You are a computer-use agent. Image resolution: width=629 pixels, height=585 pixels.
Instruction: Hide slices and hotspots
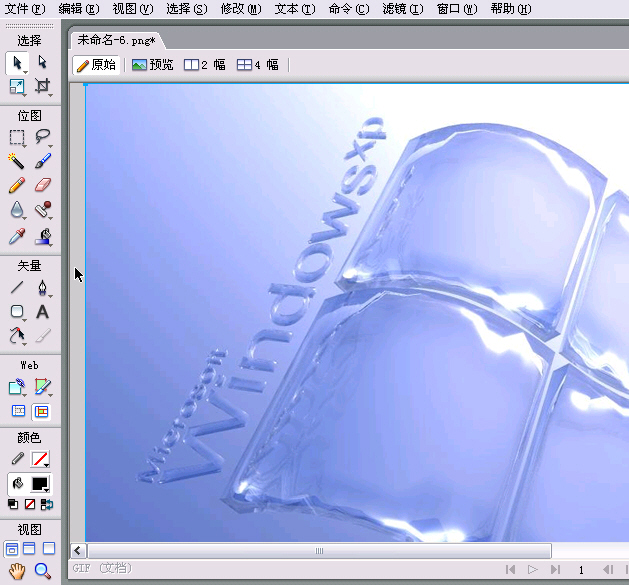[18, 411]
